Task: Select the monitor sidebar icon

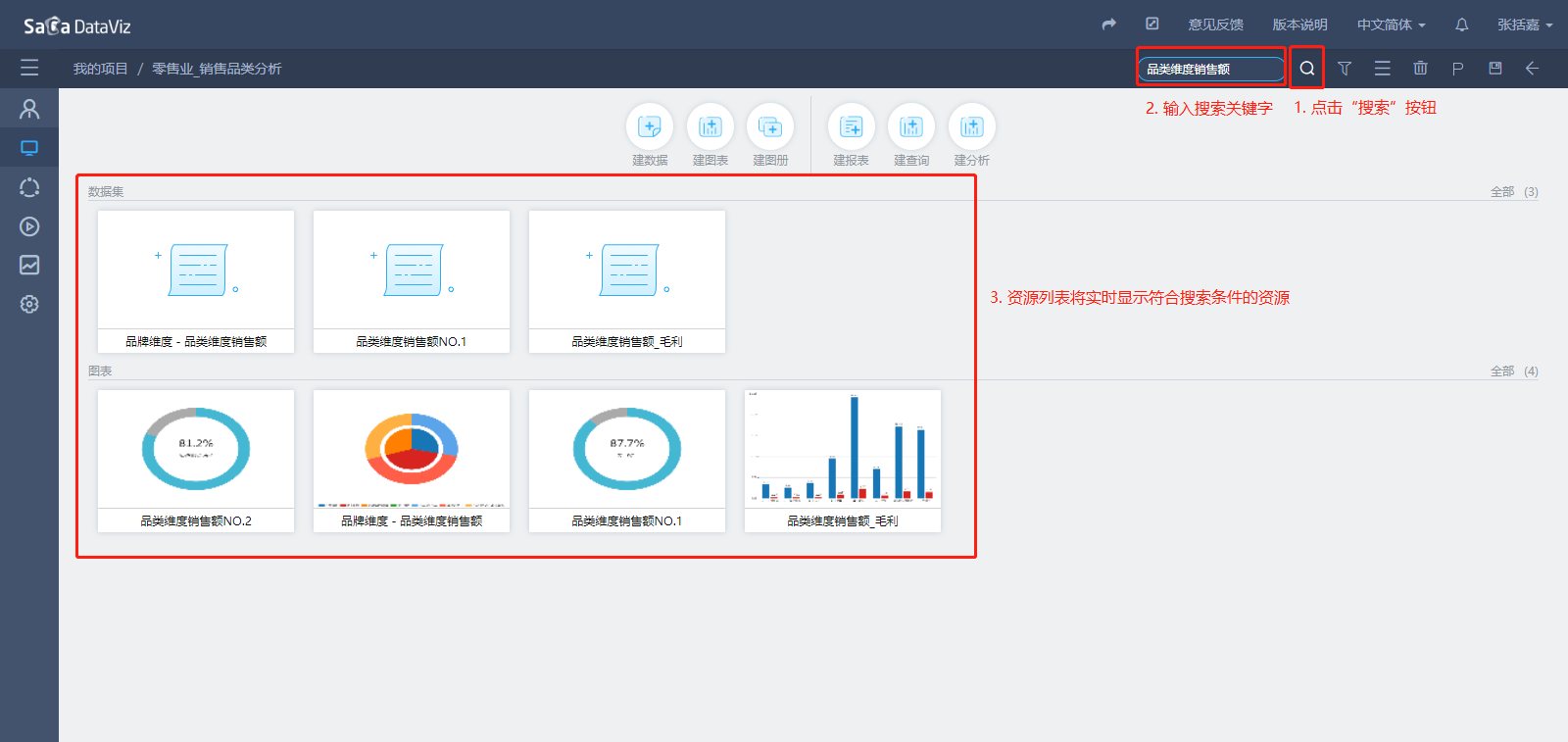Action: tap(29, 148)
